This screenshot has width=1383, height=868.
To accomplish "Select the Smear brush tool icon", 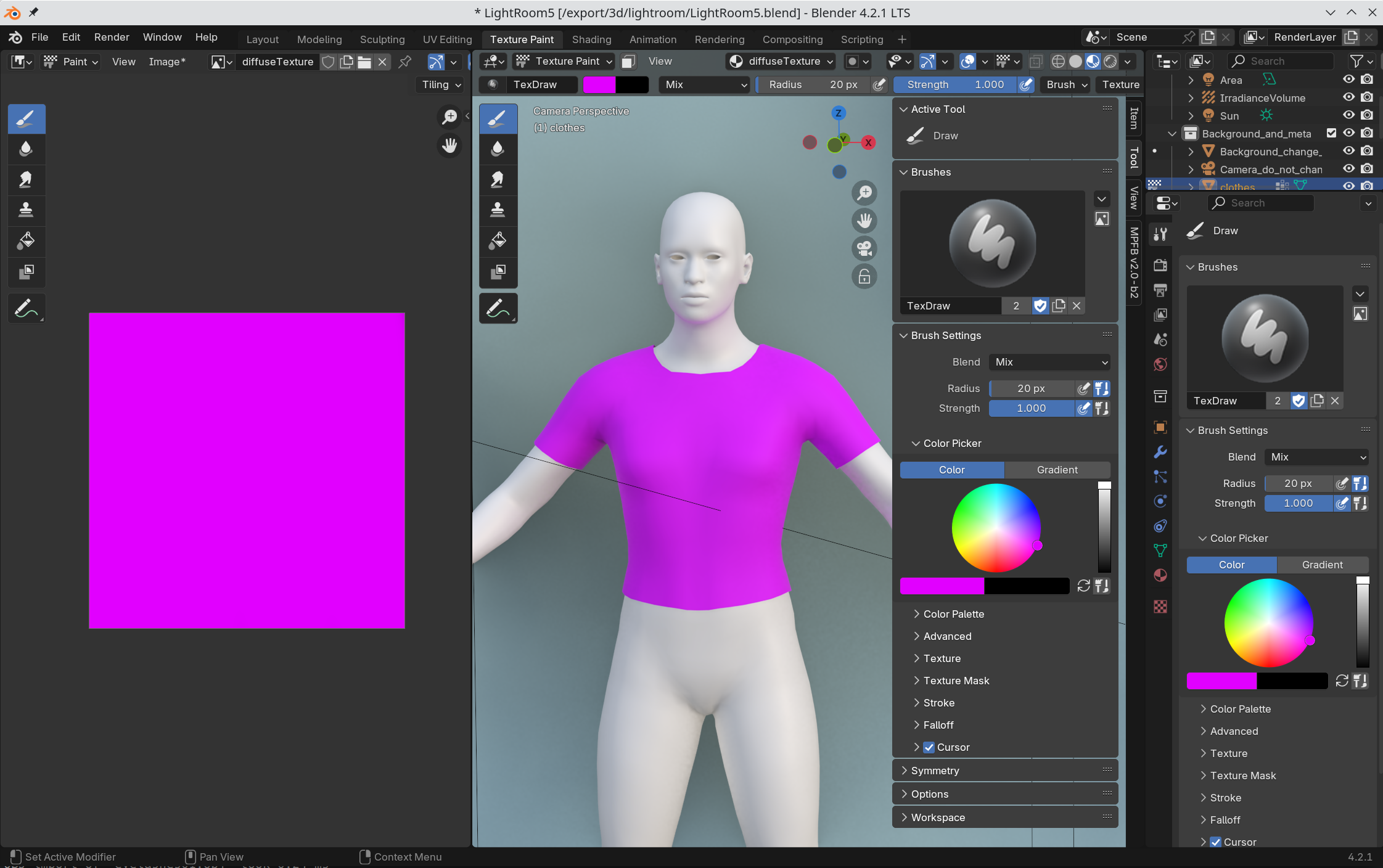I will [x=497, y=180].
